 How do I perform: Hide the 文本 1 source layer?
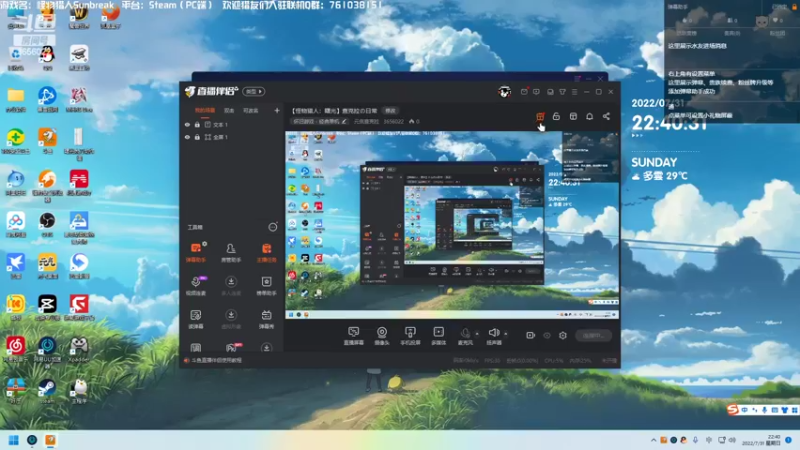187,124
